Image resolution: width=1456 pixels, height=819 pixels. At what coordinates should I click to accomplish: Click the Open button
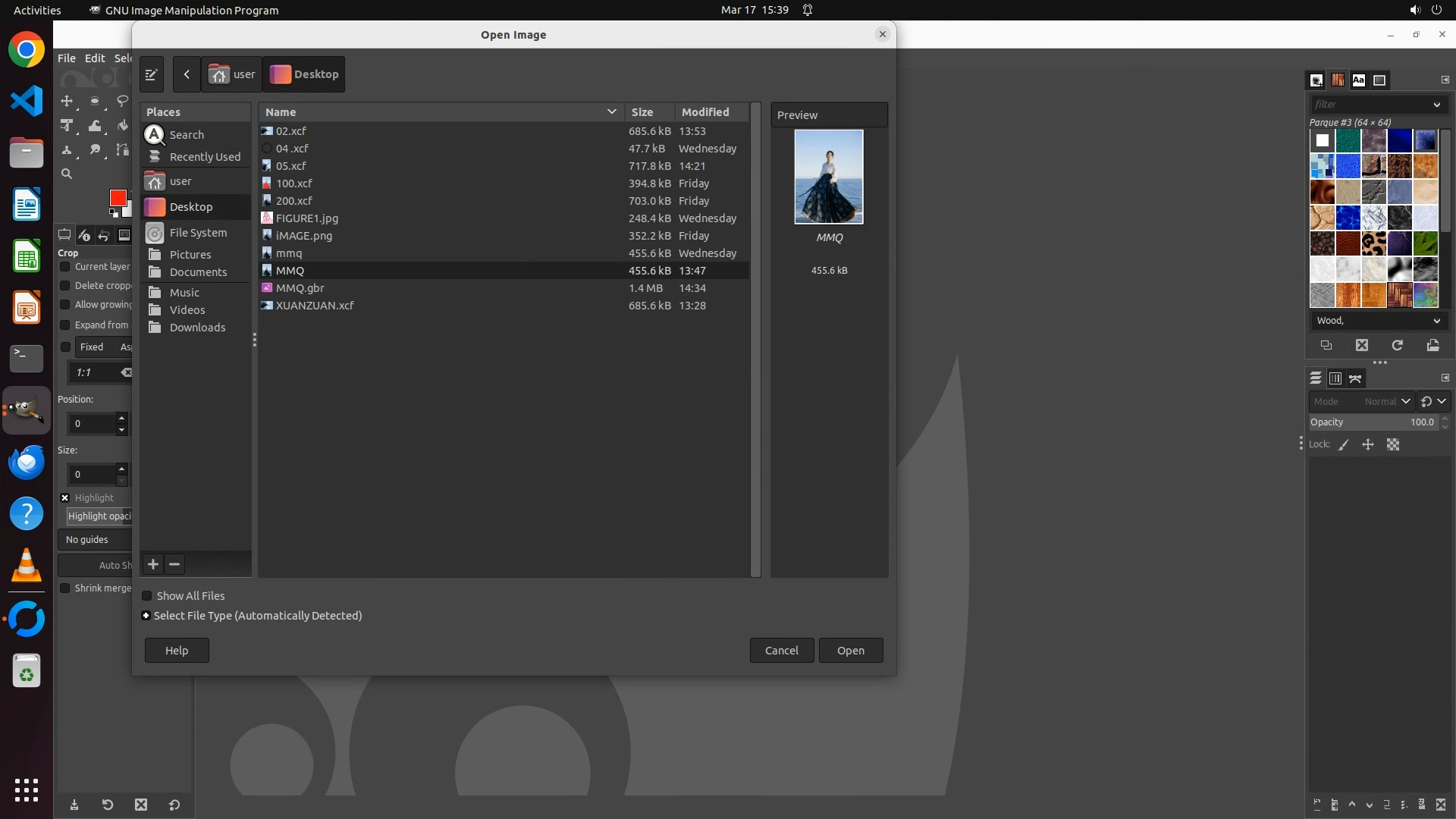point(850,651)
